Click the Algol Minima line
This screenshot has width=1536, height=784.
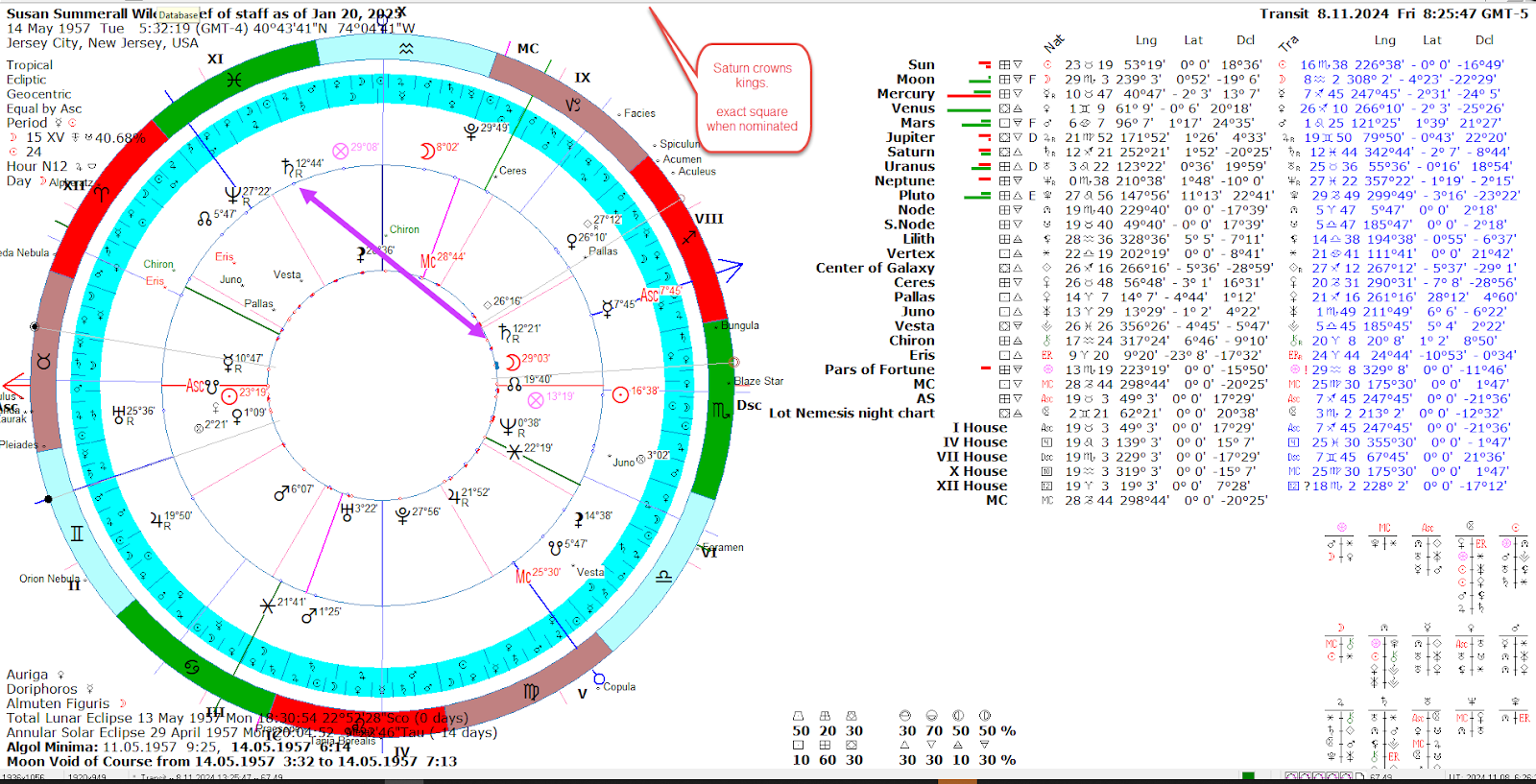179,747
